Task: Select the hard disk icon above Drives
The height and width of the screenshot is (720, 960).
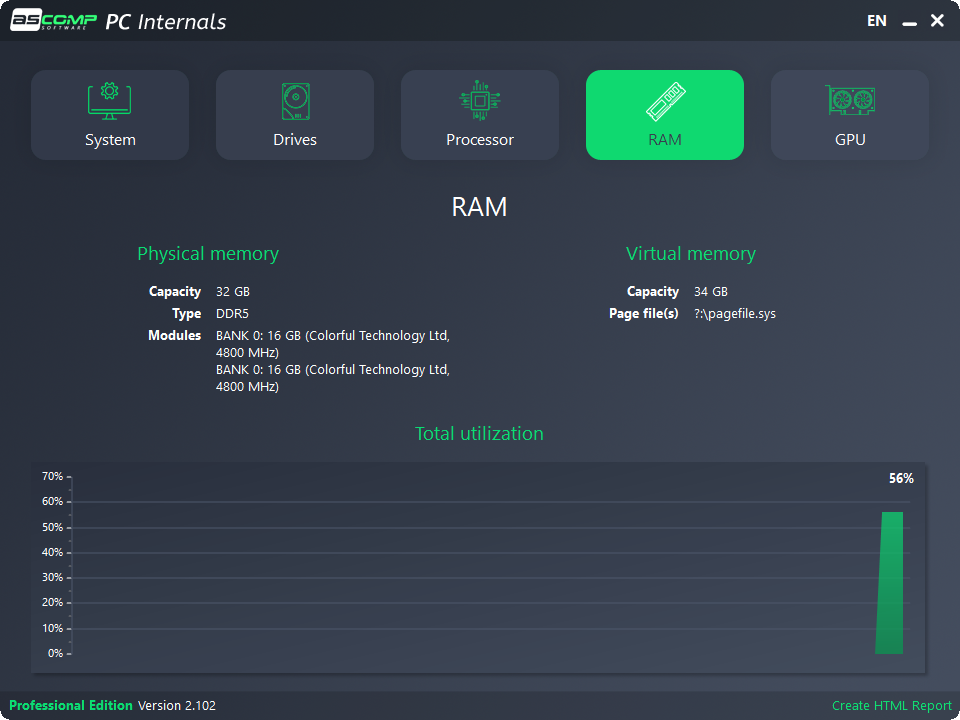Action: click(295, 100)
